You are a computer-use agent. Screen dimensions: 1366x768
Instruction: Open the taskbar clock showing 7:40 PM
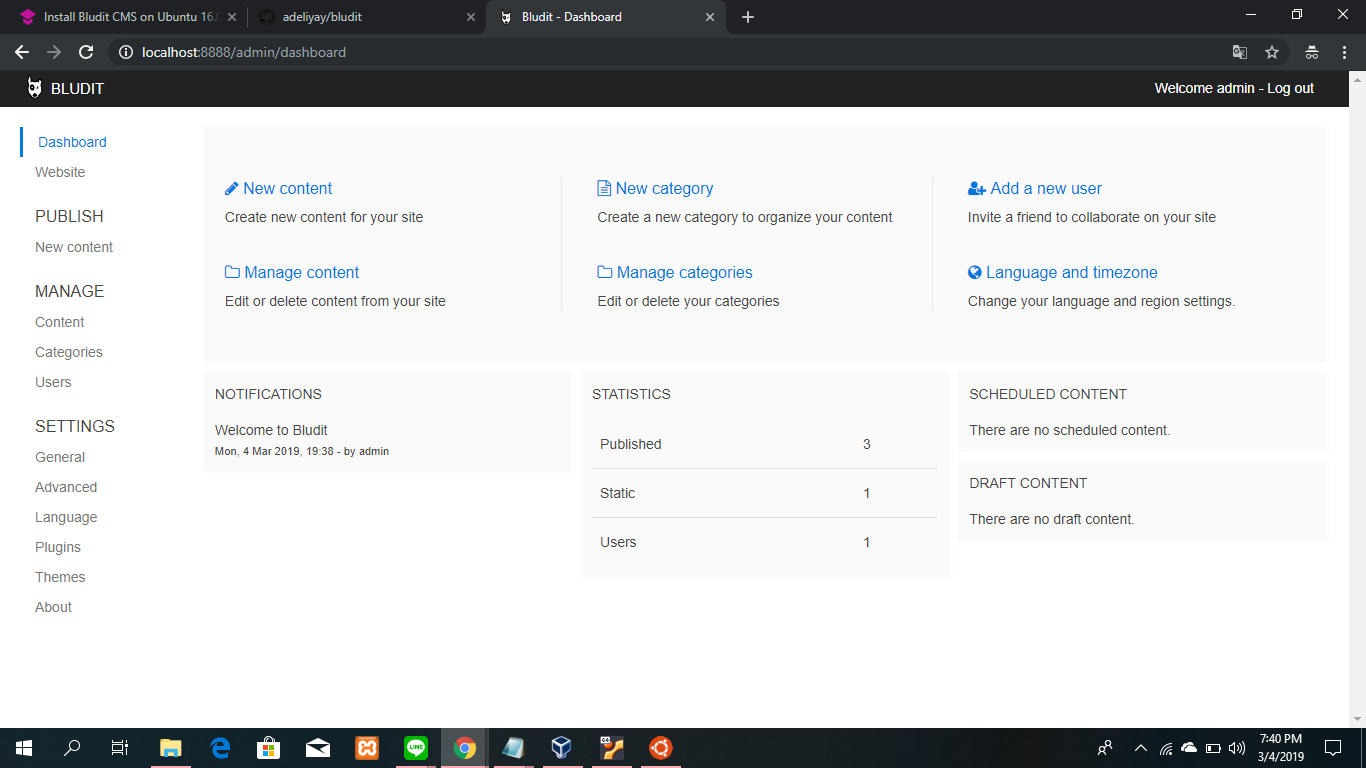[x=1280, y=748]
